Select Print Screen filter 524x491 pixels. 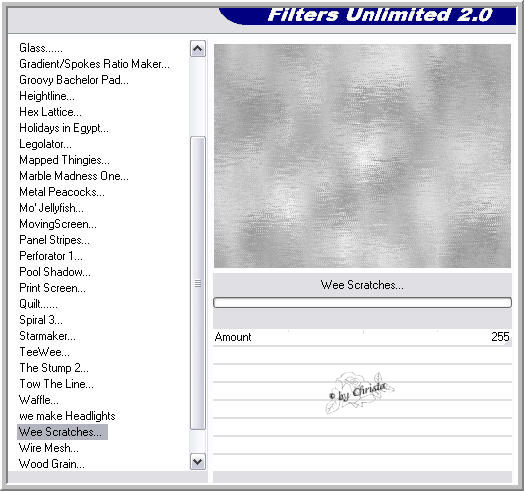[52, 288]
